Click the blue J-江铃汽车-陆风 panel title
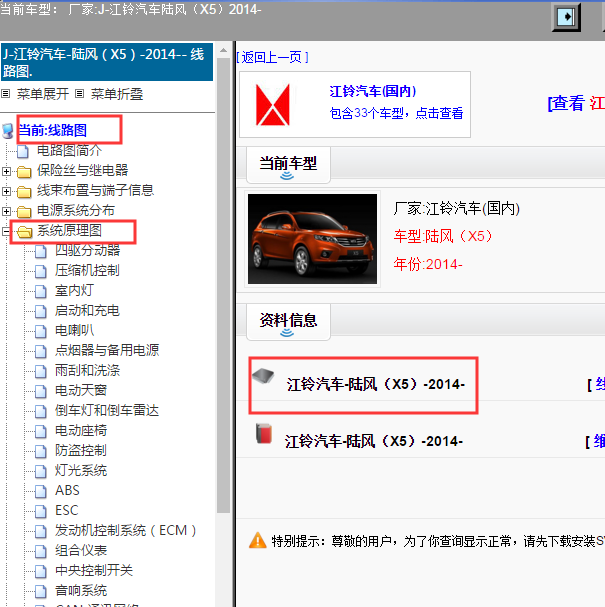This screenshot has height=607, width=605. (107, 62)
